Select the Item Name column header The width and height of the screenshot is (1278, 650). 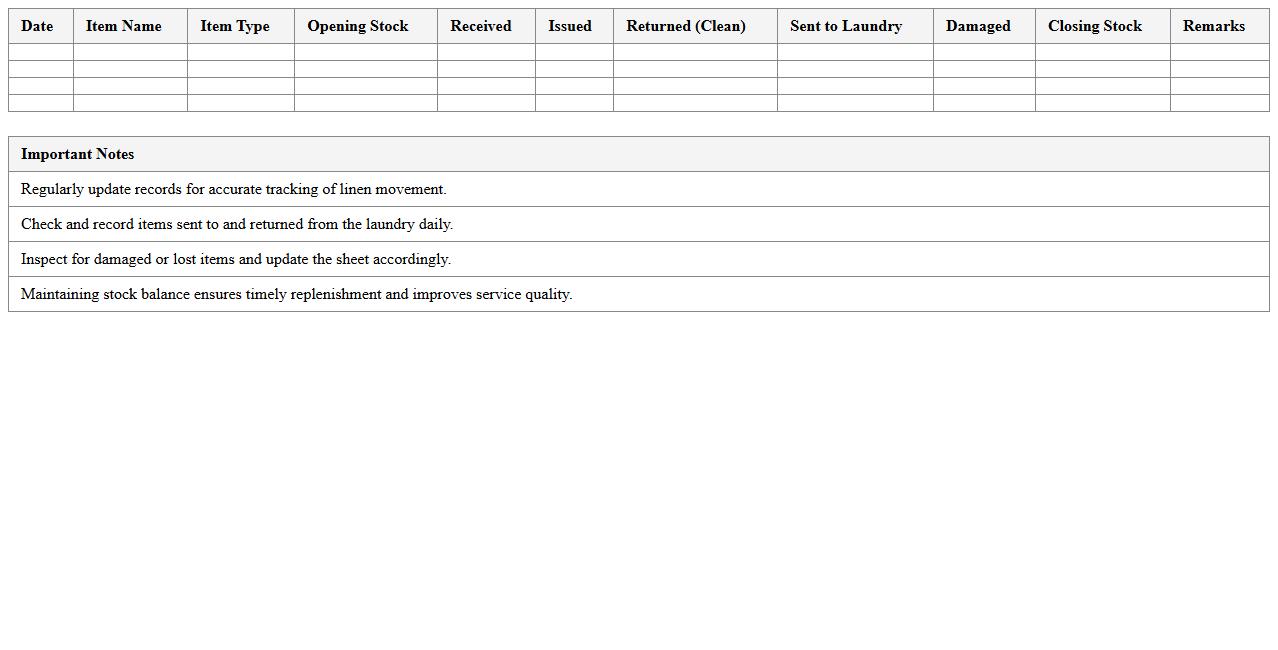pos(122,26)
